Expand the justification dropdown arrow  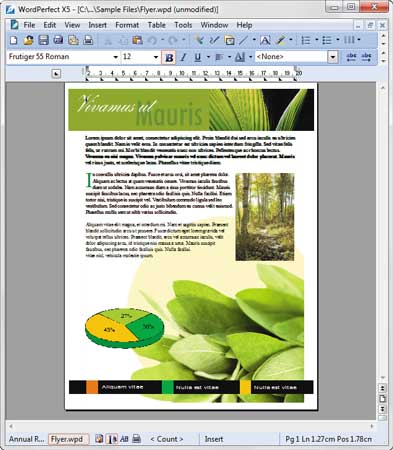230,57
